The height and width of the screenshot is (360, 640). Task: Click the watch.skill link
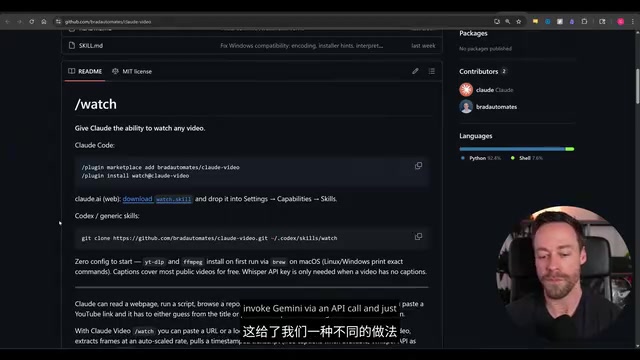[173, 199]
